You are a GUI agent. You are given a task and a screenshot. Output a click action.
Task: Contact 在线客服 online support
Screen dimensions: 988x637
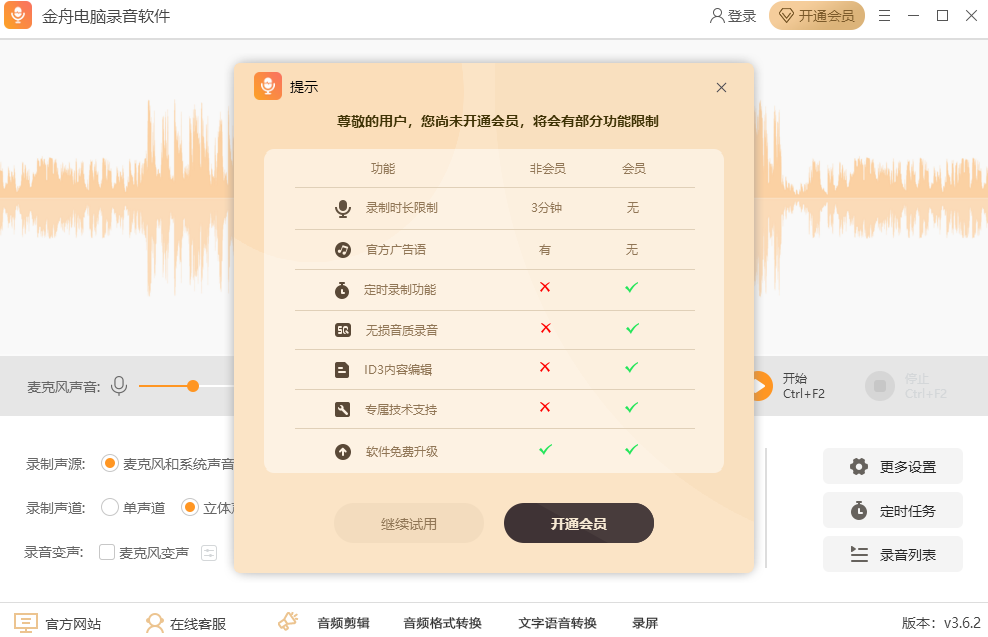click(186, 623)
